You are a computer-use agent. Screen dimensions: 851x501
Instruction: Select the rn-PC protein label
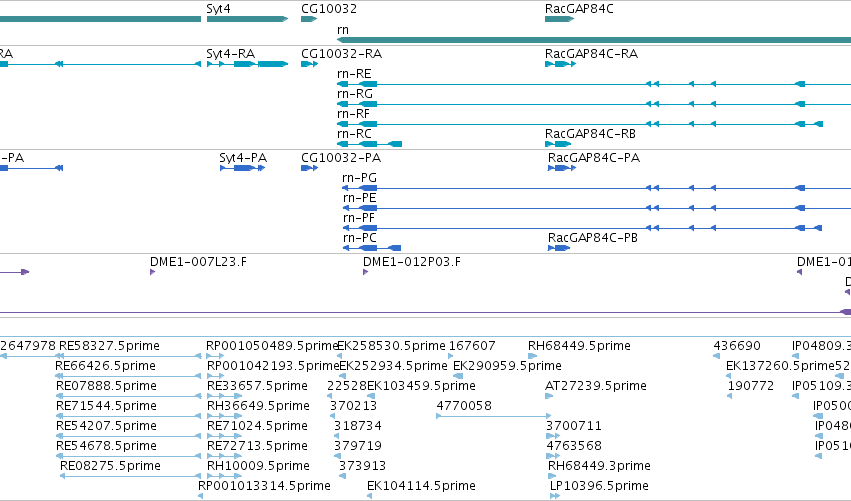coord(359,238)
